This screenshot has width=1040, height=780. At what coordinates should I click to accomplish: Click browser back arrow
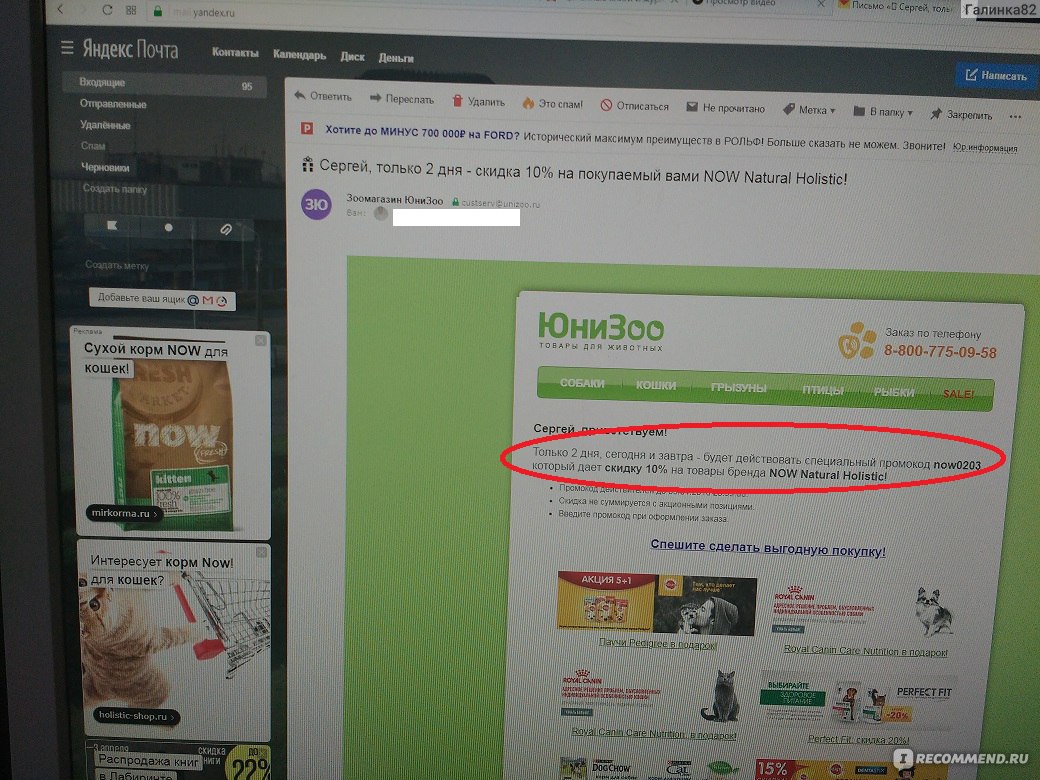click(x=60, y=9)
